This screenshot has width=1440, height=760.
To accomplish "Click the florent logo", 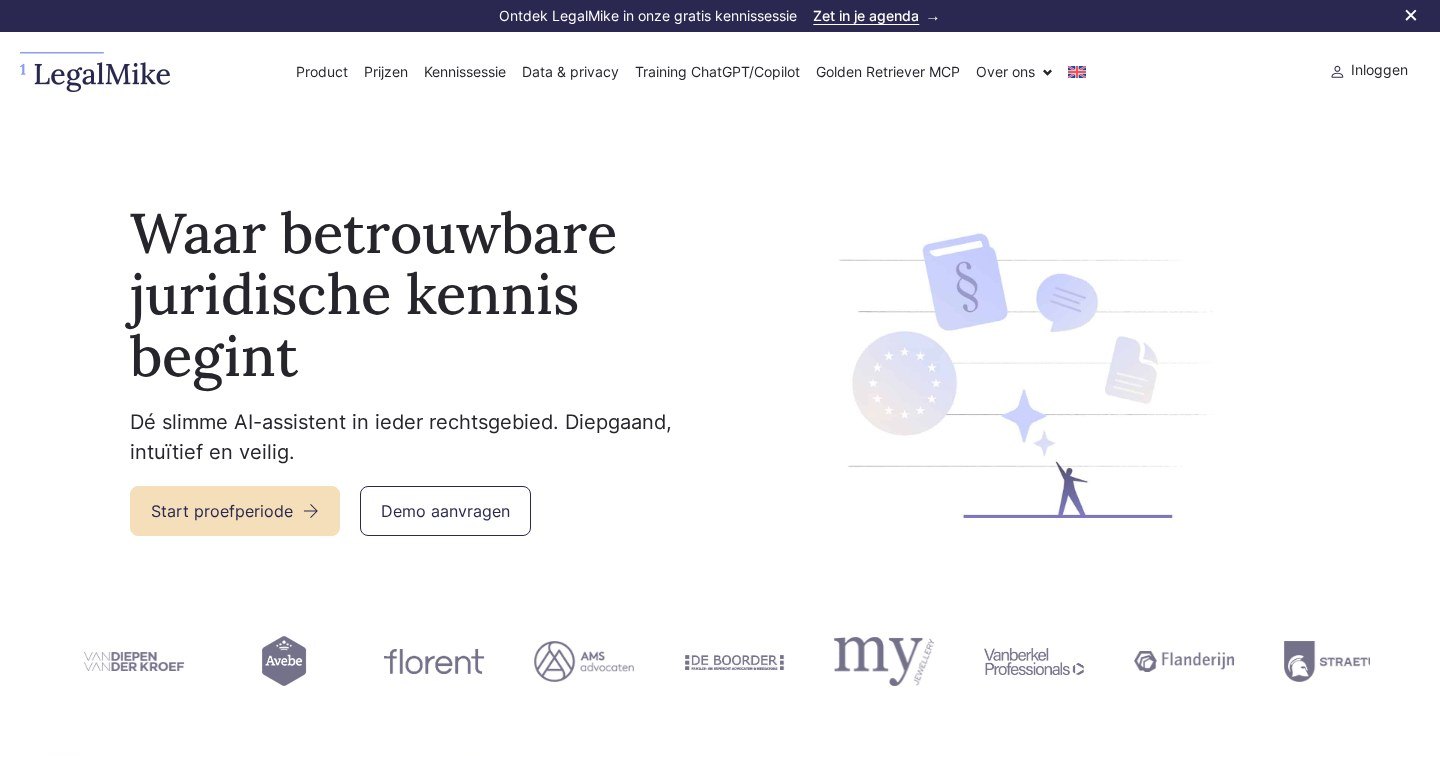I will point(434,661).
